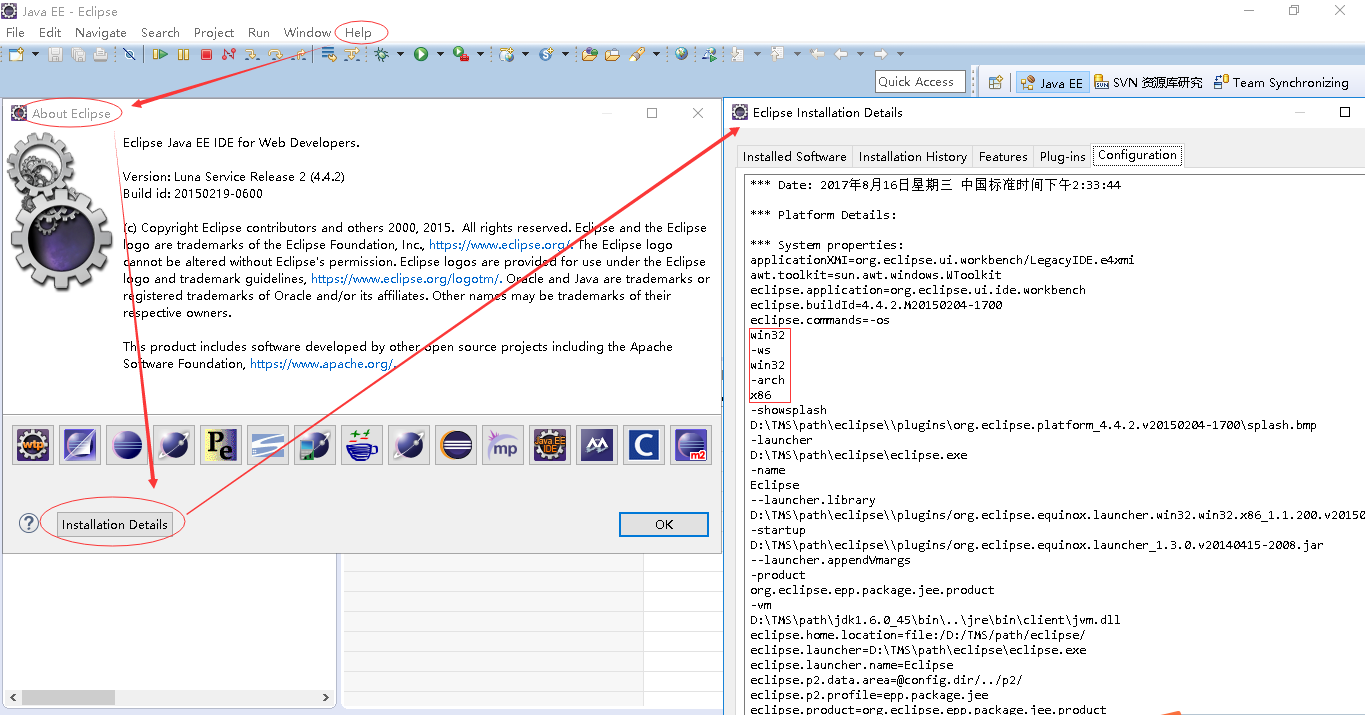
Task: Click the help question mark icon
Action: tap(29, 523)
